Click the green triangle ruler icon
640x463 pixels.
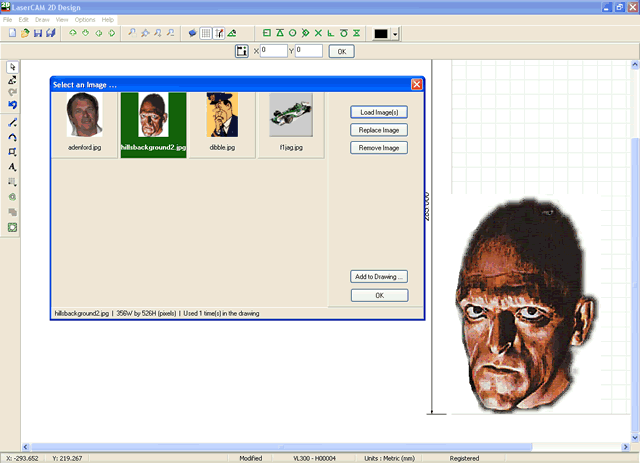point(232,33)
